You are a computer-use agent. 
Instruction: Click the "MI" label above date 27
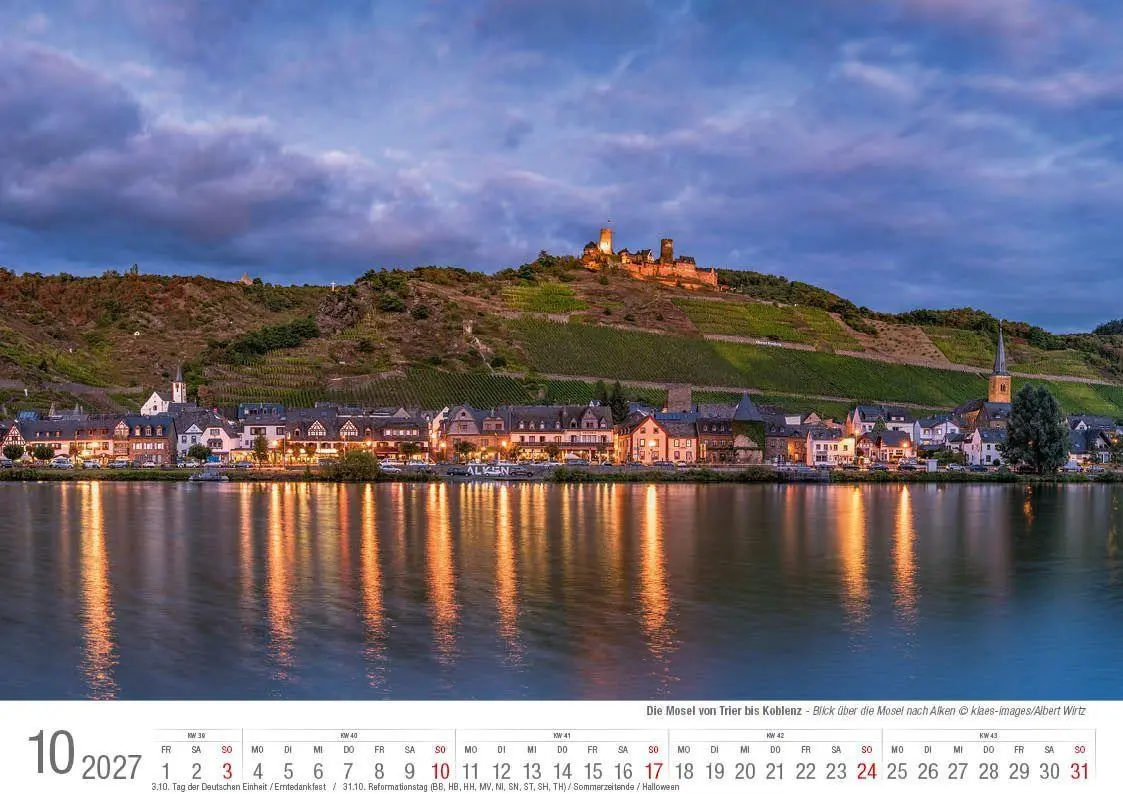pos(958,750)
